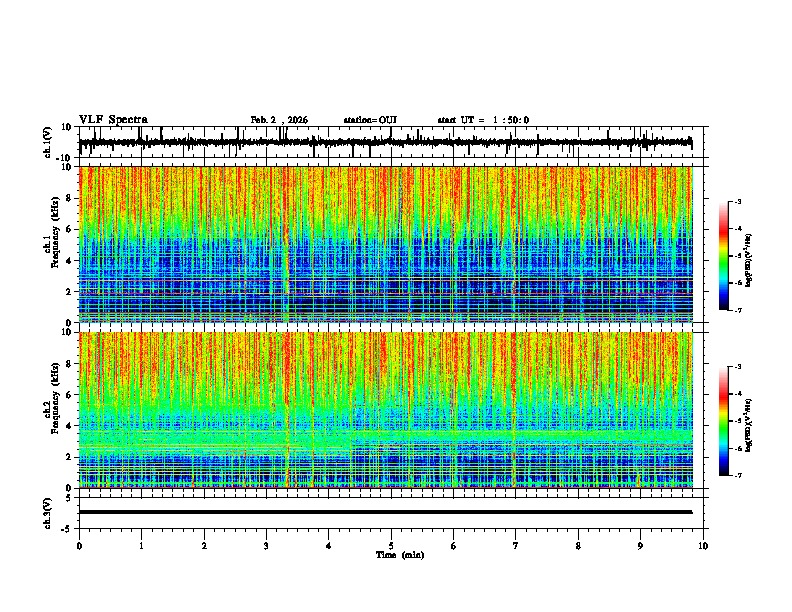Click time axis tick label "3"
The width and height of the screenshot is (792, 612).
[266, 546]
